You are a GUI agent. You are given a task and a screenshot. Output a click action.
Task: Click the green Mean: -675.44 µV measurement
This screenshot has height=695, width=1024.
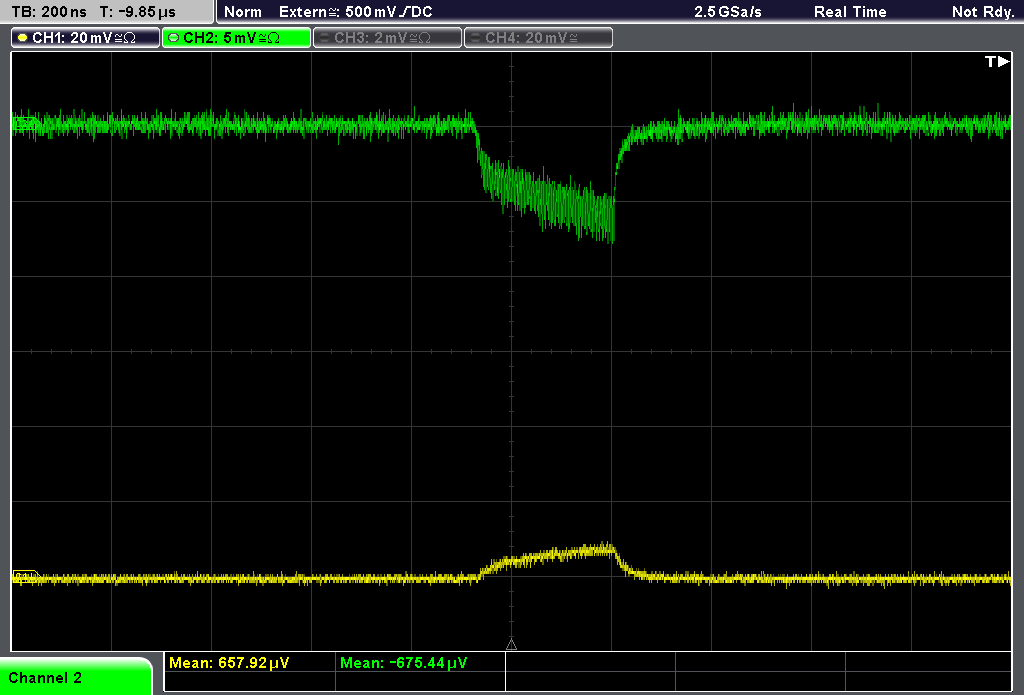tap(404, 663)
